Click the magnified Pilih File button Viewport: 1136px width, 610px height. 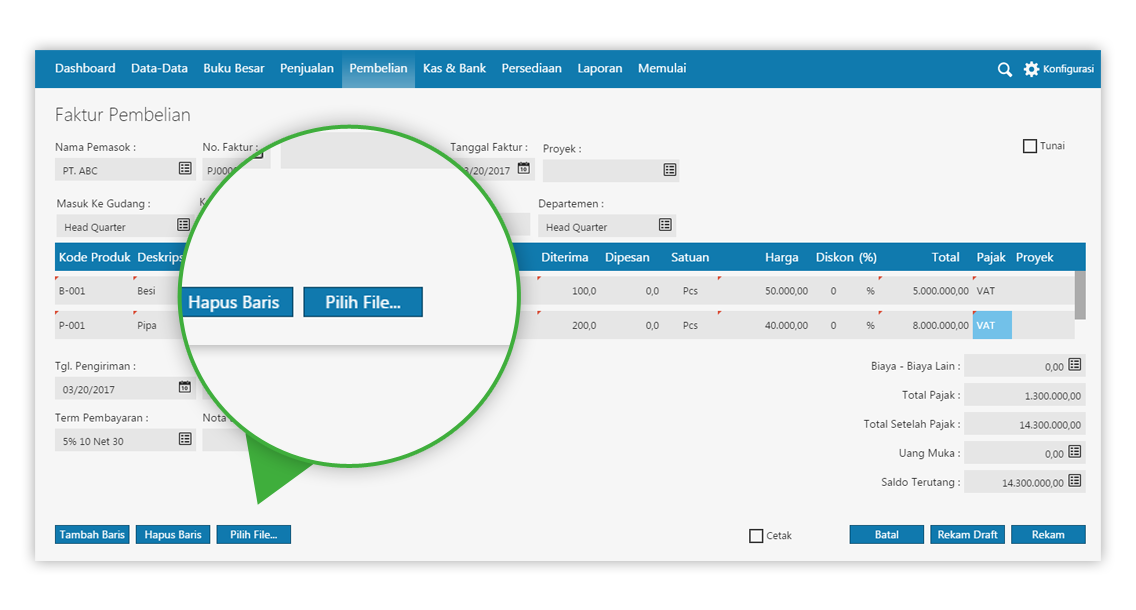coord(362,301)
